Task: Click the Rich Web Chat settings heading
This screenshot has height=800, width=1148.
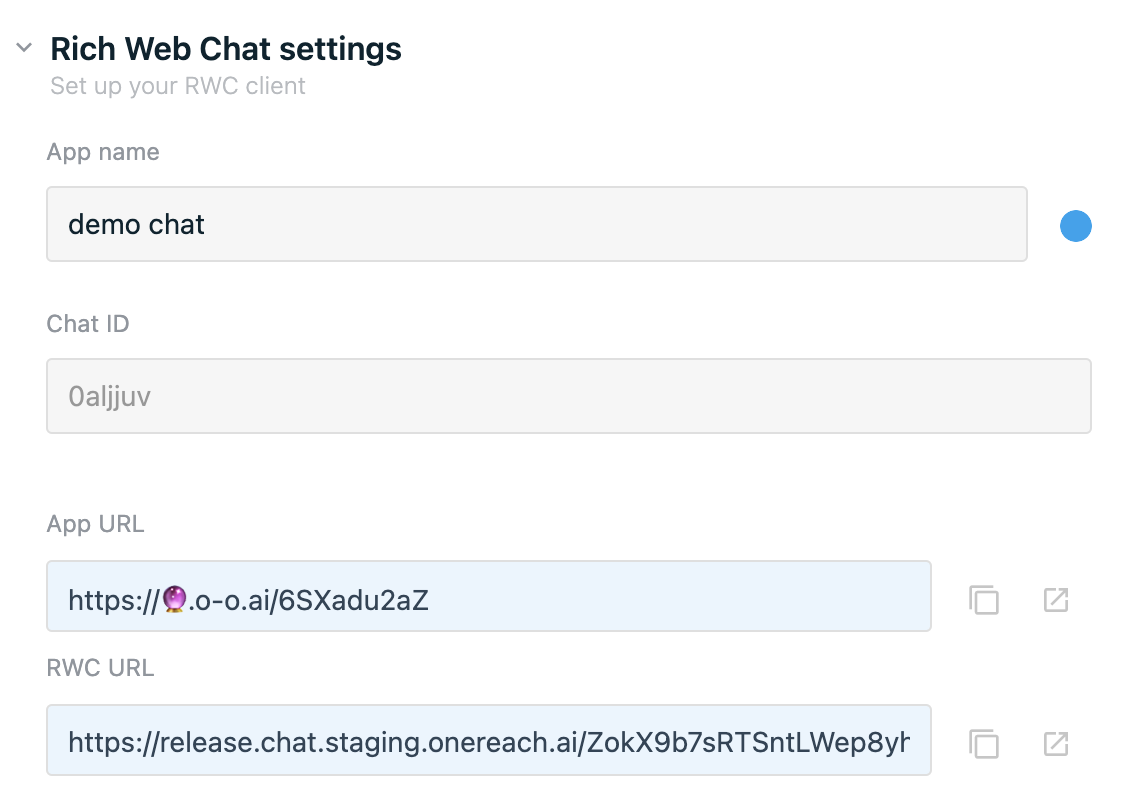Action: [226, 49]
